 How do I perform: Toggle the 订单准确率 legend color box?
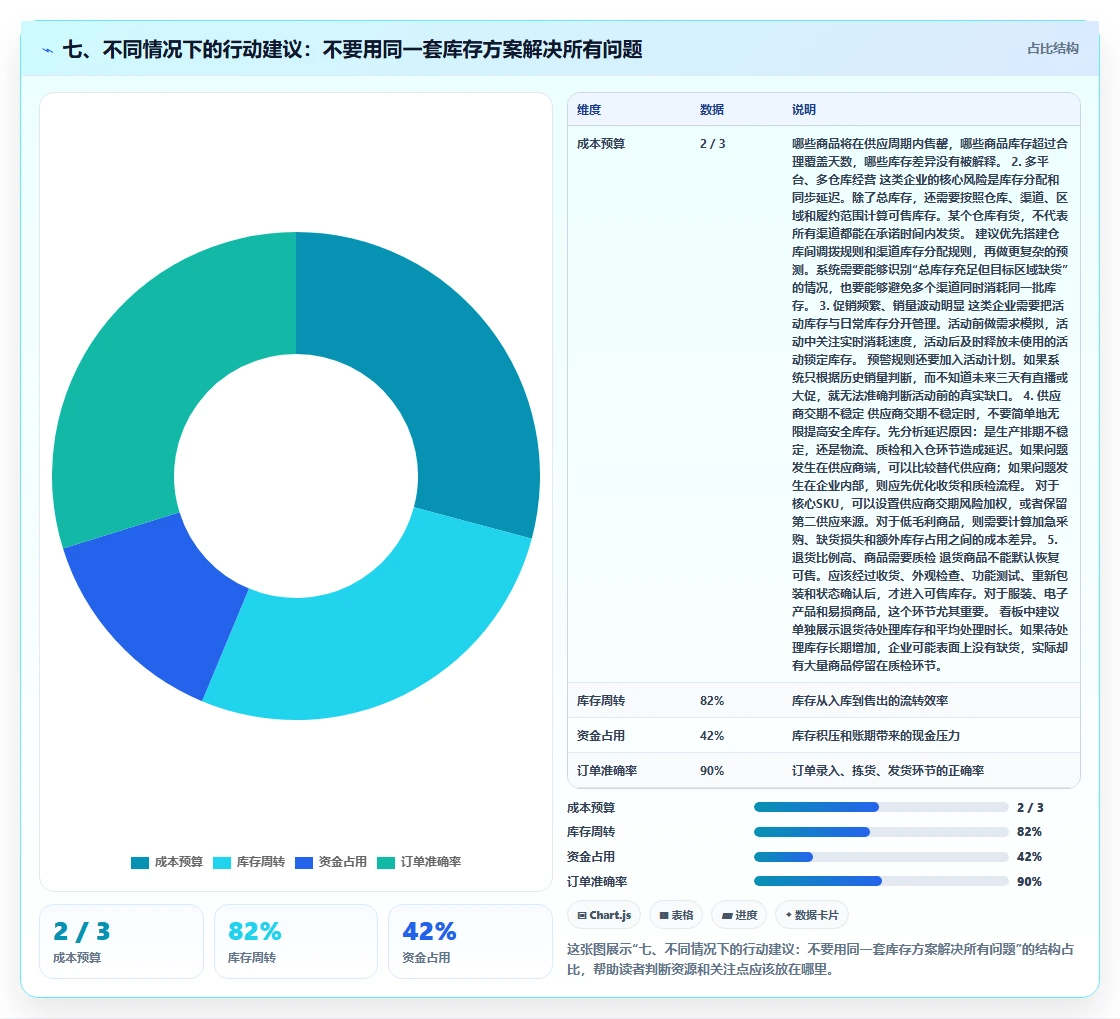[x=386, y=863]
